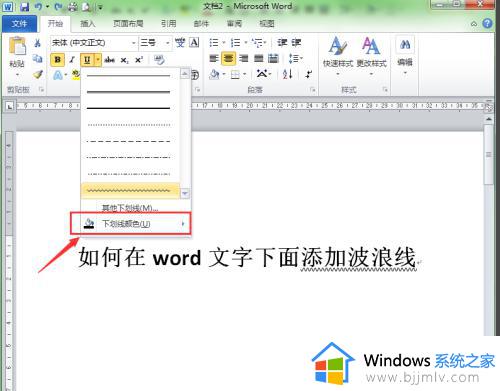Click the character border A icon

tap(194, 42)
